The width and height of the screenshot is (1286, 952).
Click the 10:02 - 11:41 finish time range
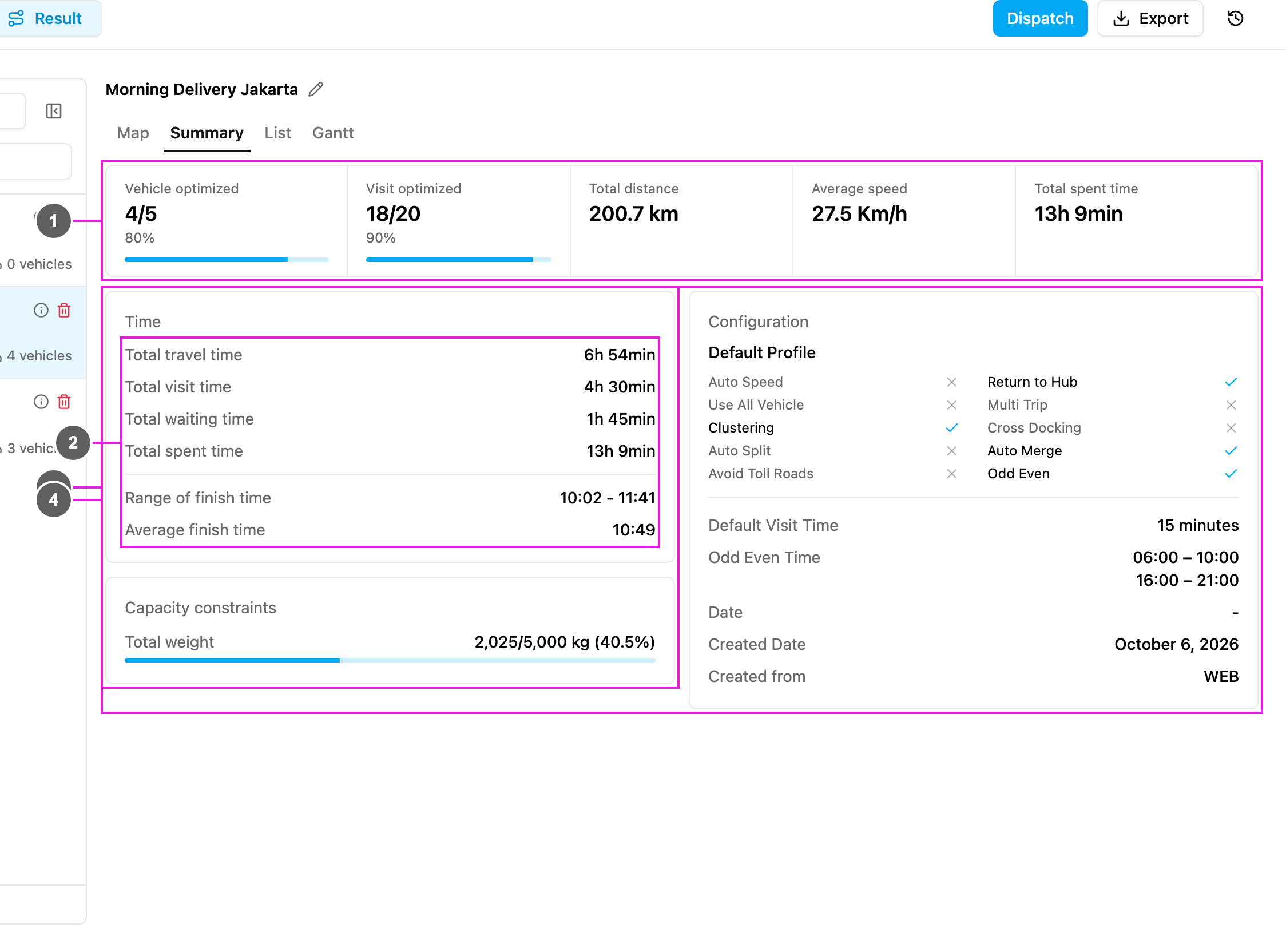click(x=608, y=498)
